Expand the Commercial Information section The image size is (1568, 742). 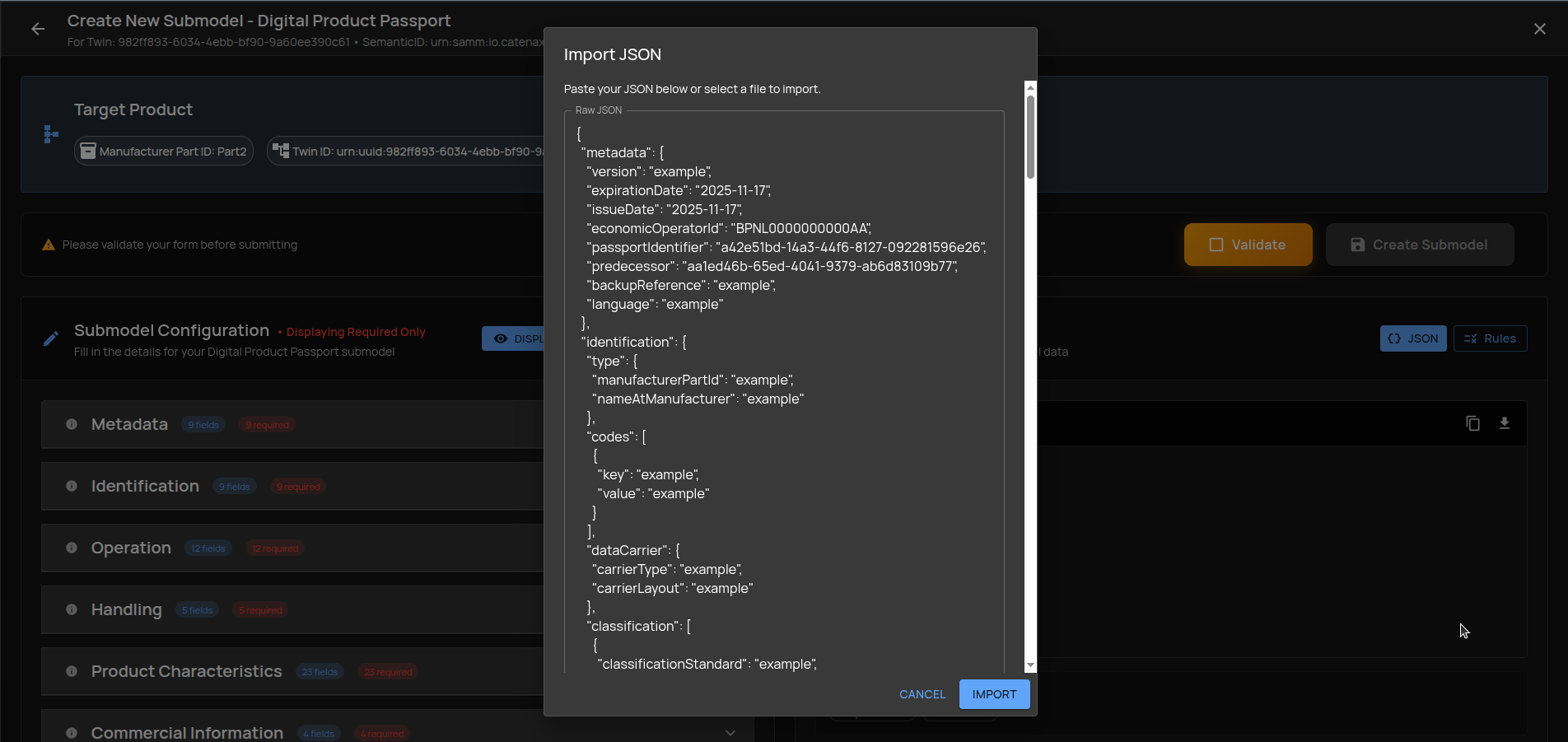pyautogui.click(x=730, y=732)
